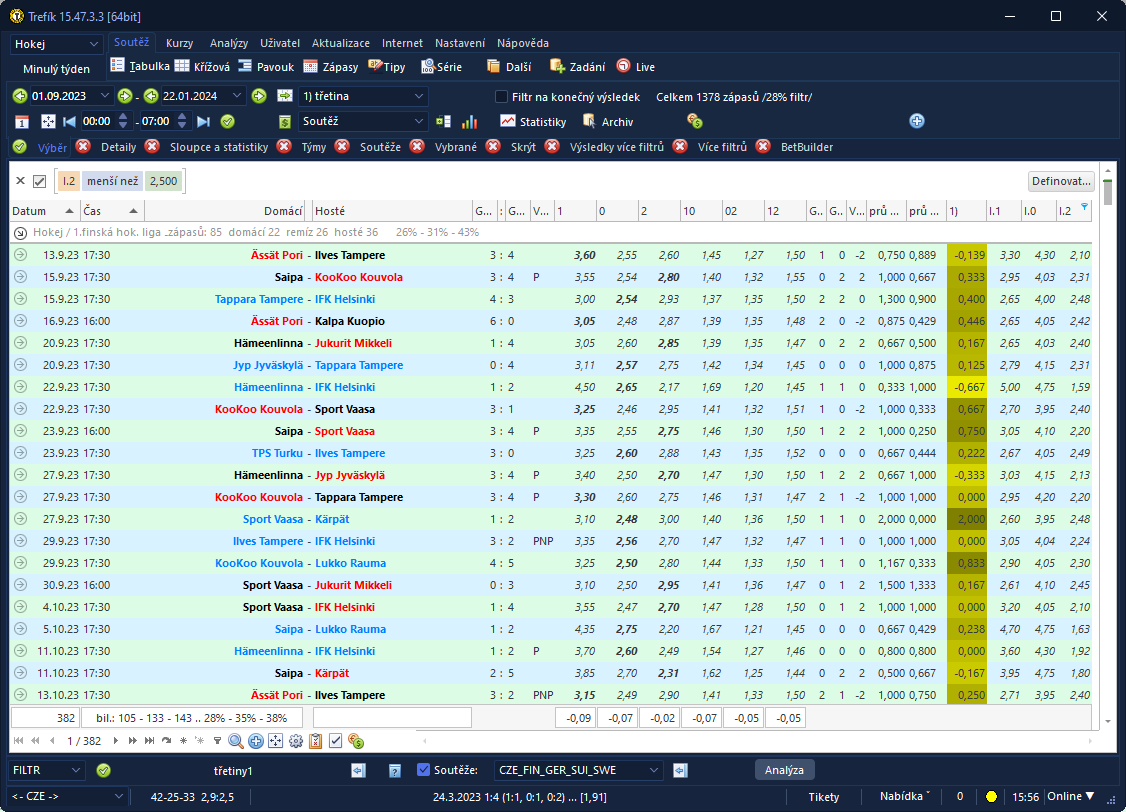Switch to the Sloupce a statistiky tab

(218, 147)
